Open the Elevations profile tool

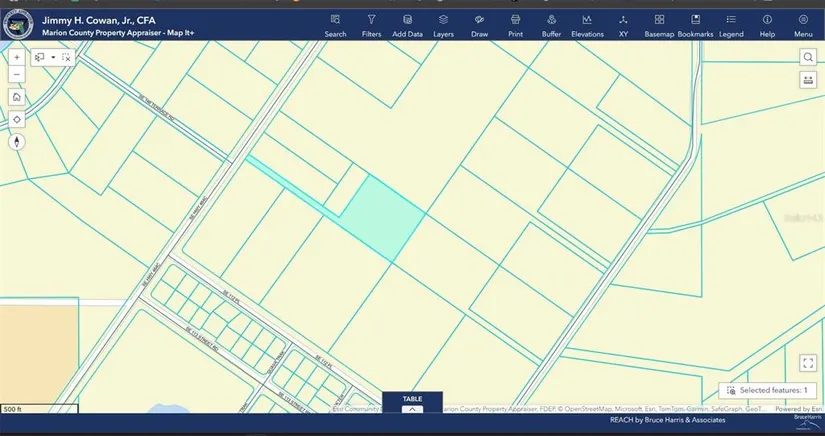[587, 25]
